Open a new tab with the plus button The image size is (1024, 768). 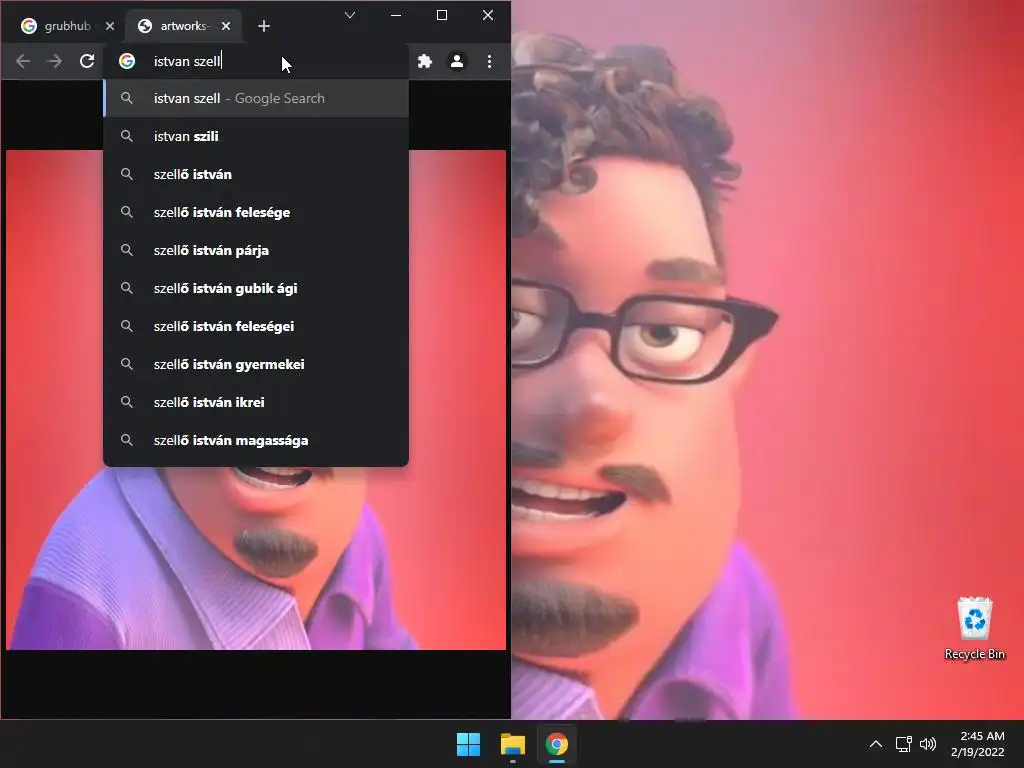[x=264, y=26]
